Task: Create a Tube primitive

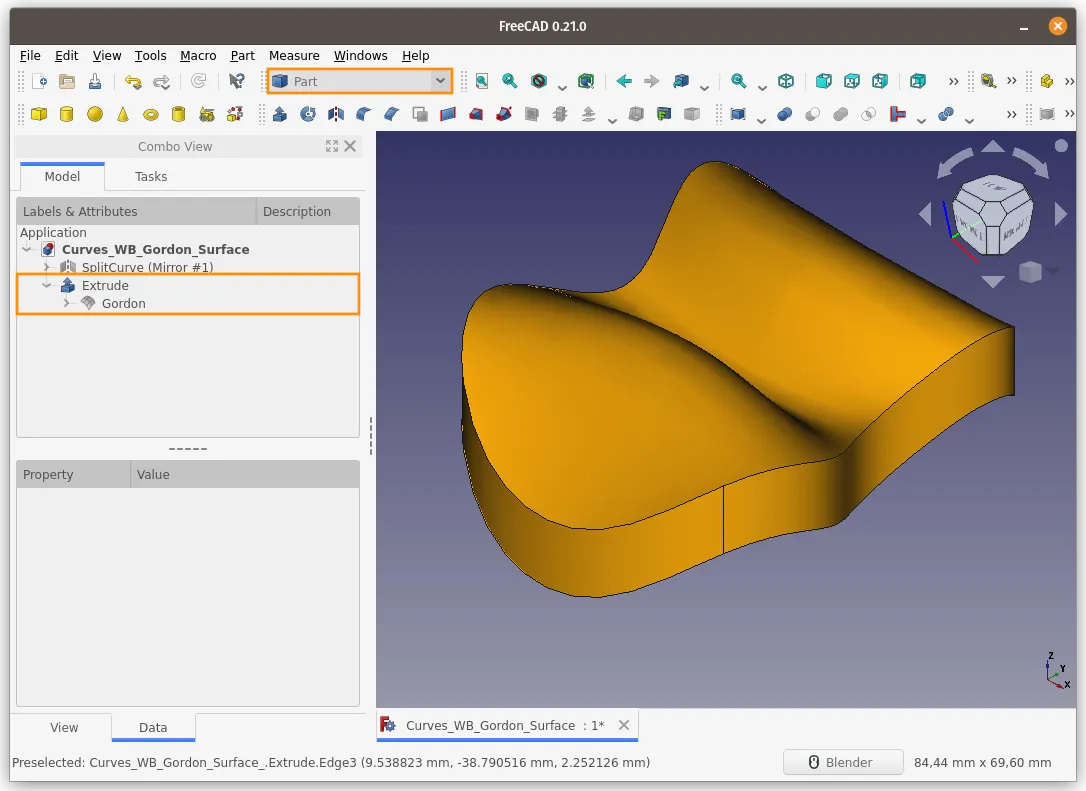Action: (179, 114)
